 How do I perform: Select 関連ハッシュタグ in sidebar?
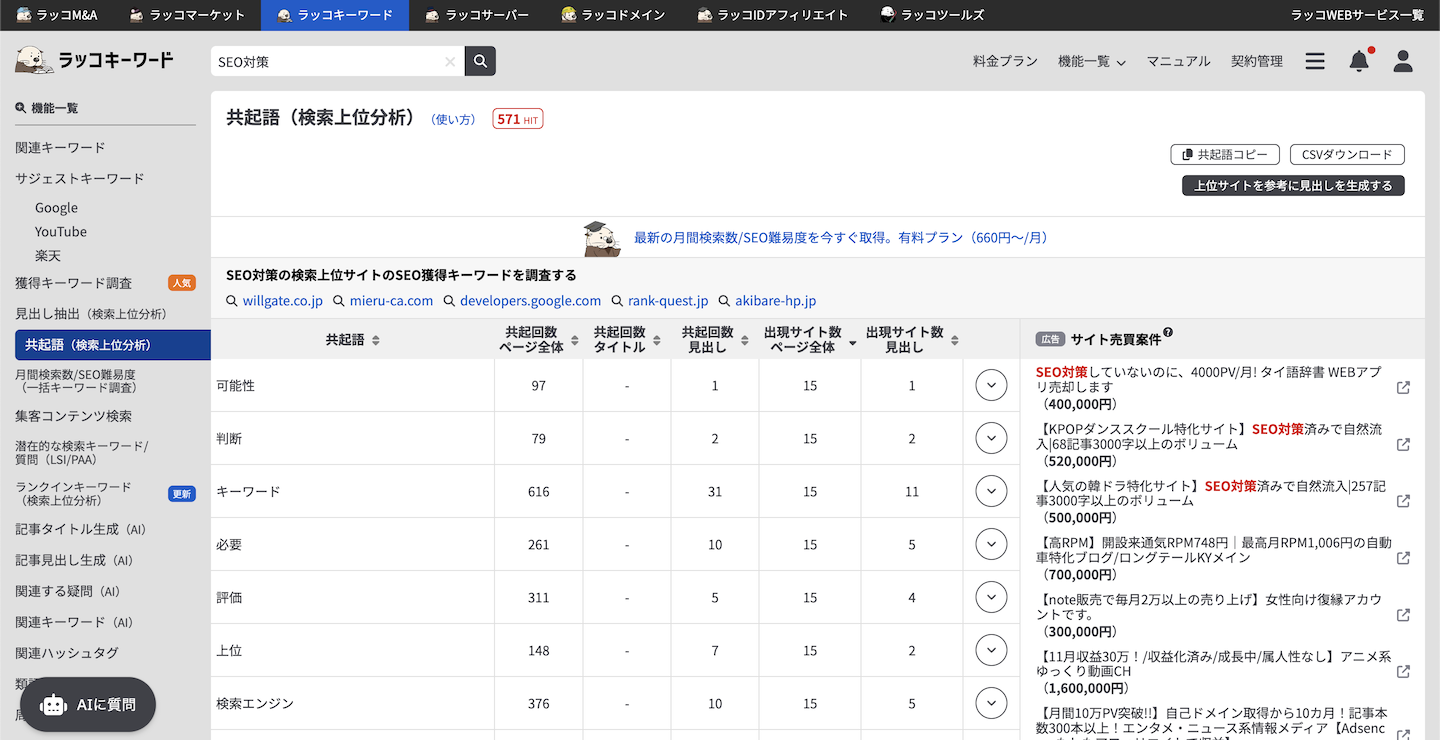coord(67,653)
